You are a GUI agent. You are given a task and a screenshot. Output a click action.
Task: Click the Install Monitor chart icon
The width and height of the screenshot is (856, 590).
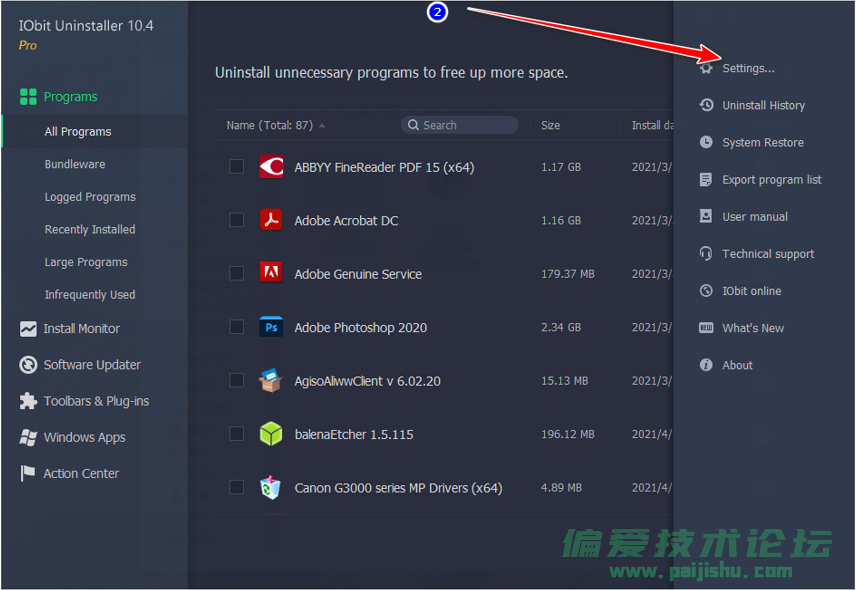pyautogui.click(x=28, y=329)
